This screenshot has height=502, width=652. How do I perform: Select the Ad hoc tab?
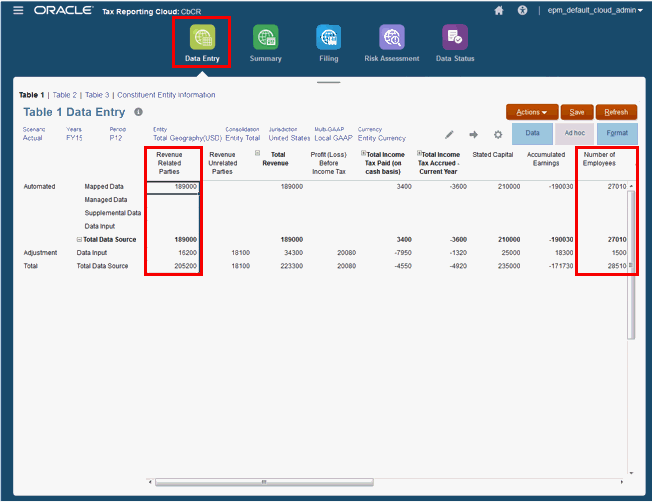(575, 133)
